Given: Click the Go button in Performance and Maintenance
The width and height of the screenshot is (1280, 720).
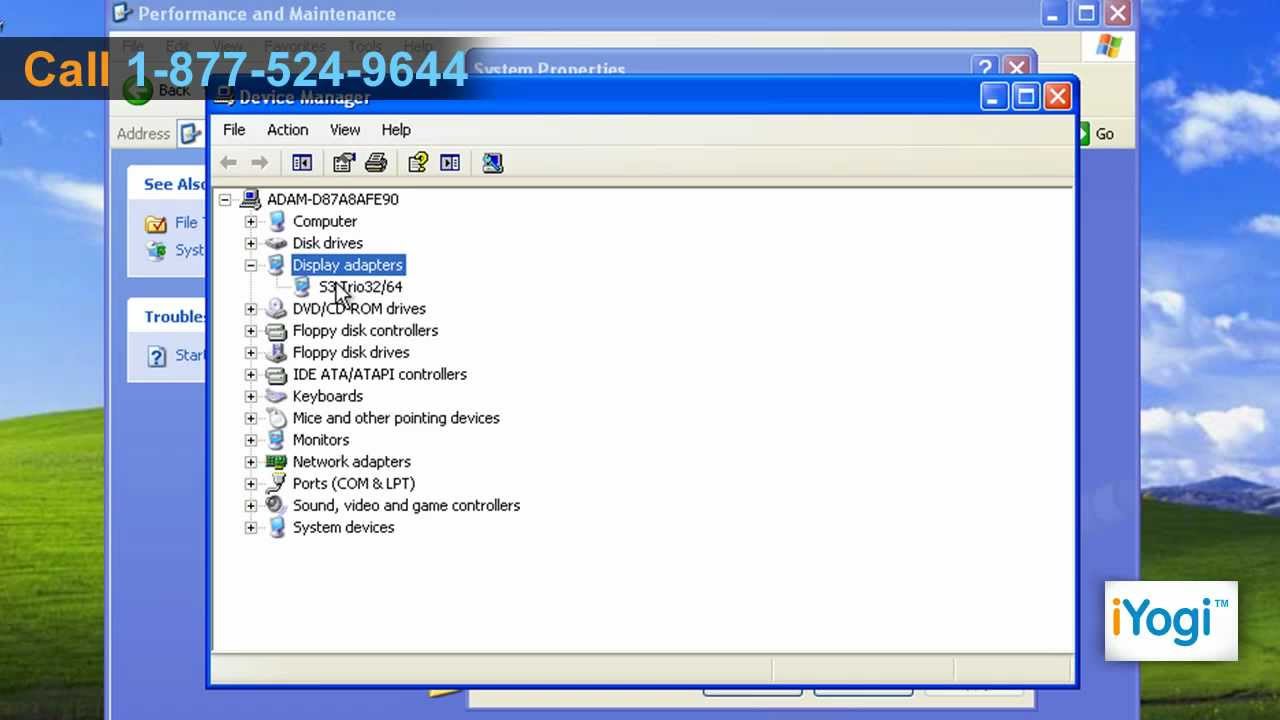Looking at the screenshot, I should point(1098,133).
